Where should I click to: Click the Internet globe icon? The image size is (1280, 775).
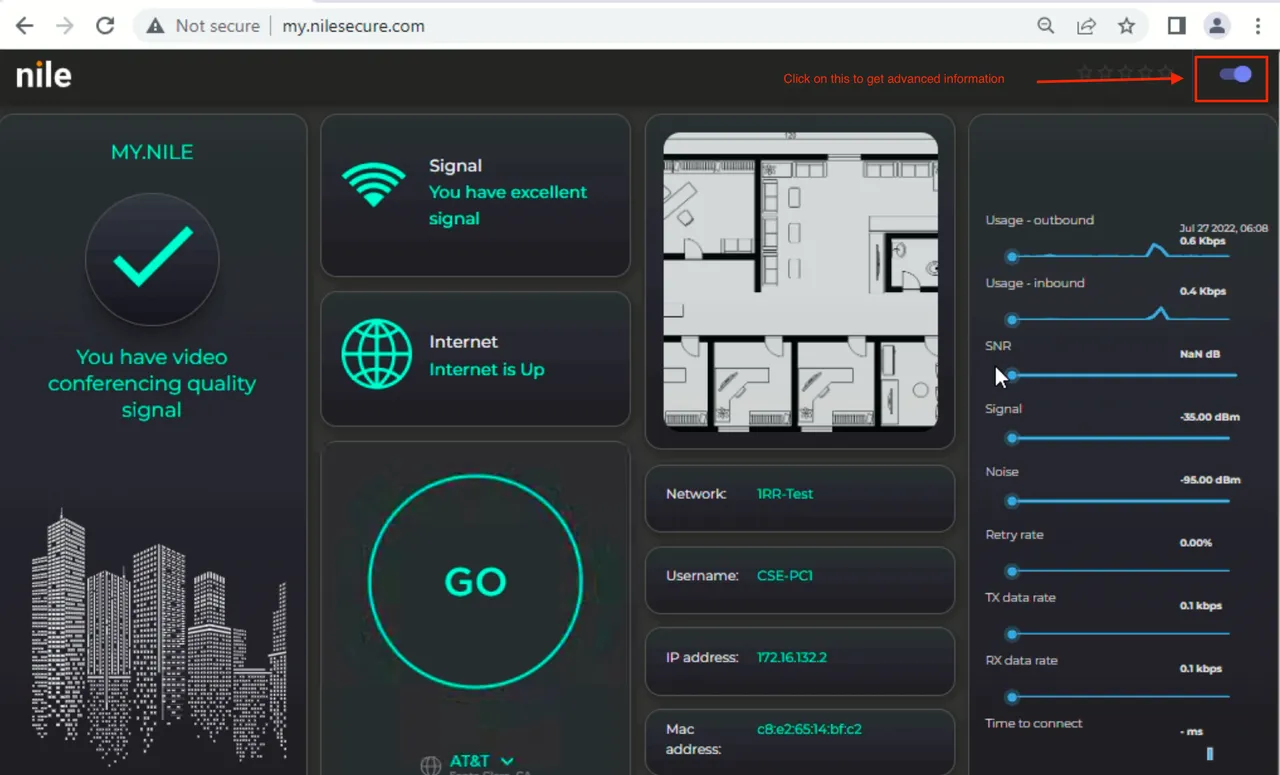coord(373,355)
